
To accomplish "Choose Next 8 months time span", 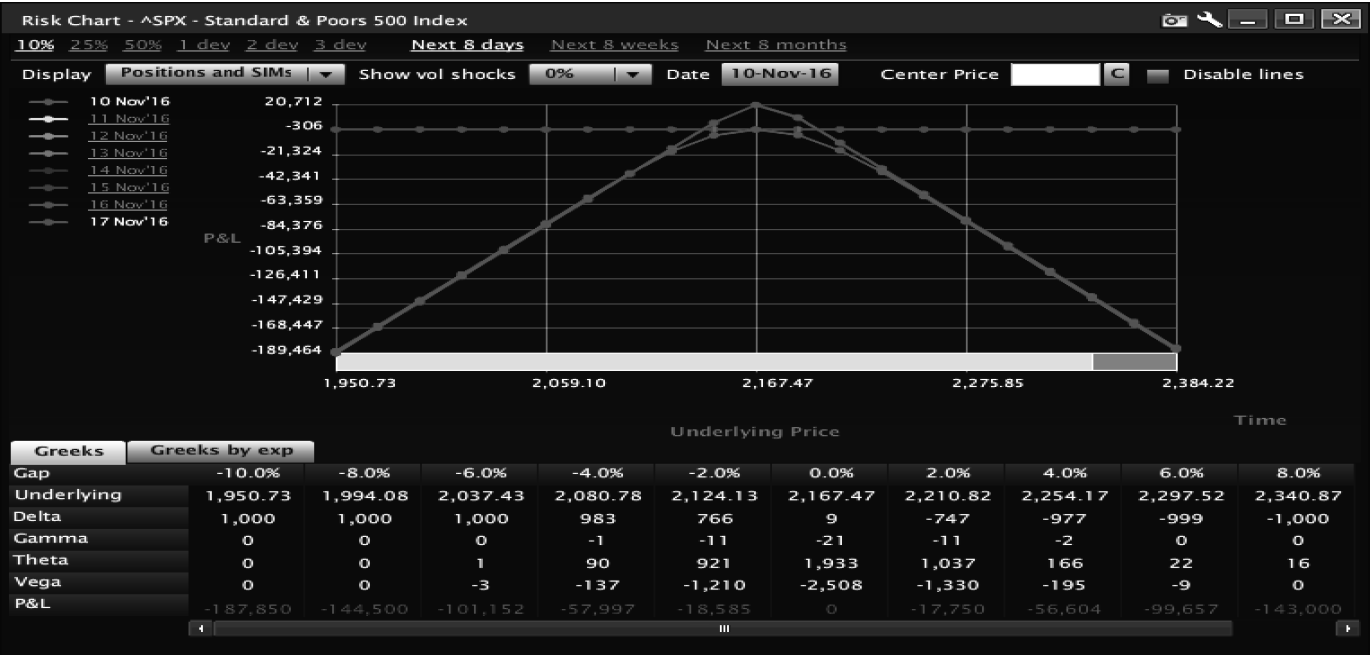I will pyautogui.click(x=776, y=45).
